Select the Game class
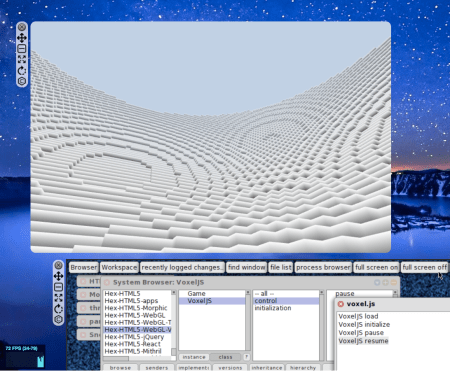The image size is (450, 371). click(x=212, y=294)
